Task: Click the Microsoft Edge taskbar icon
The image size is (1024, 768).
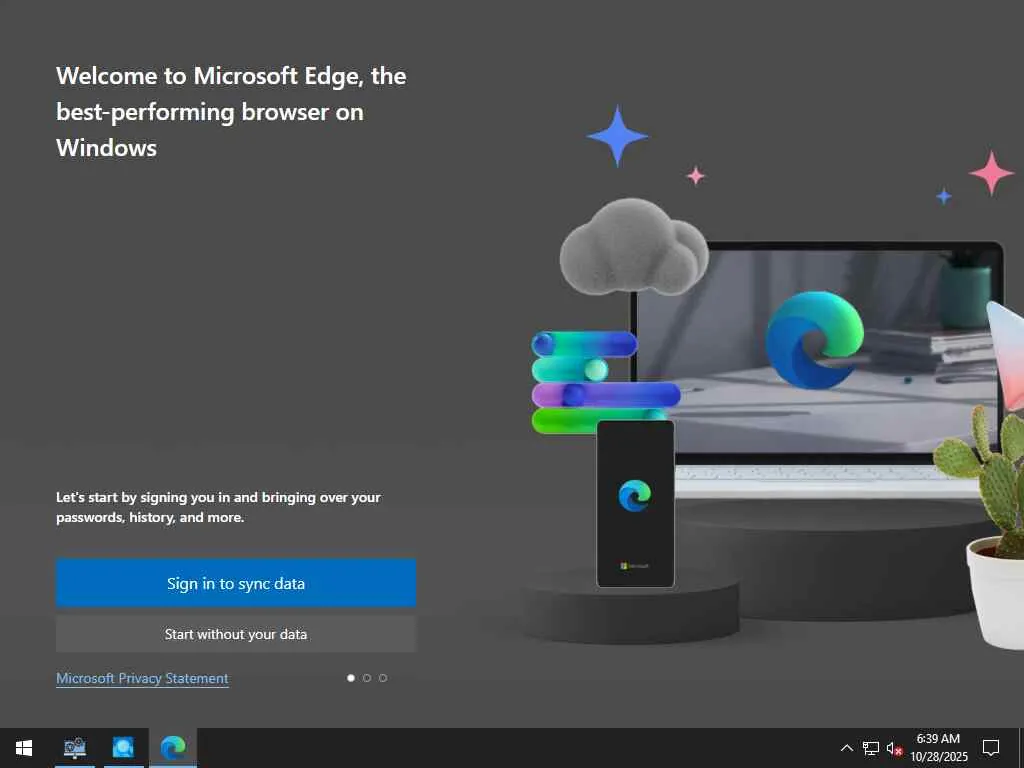Action: click(x=173, y=748)
